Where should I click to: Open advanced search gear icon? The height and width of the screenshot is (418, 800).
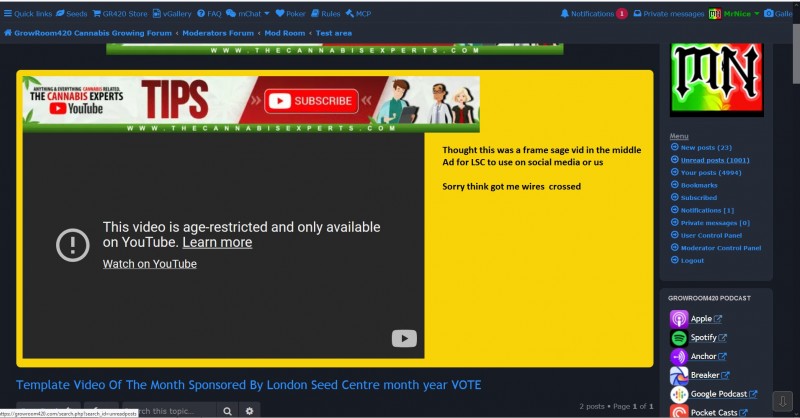pyautogui.click(x=250, y=410)
